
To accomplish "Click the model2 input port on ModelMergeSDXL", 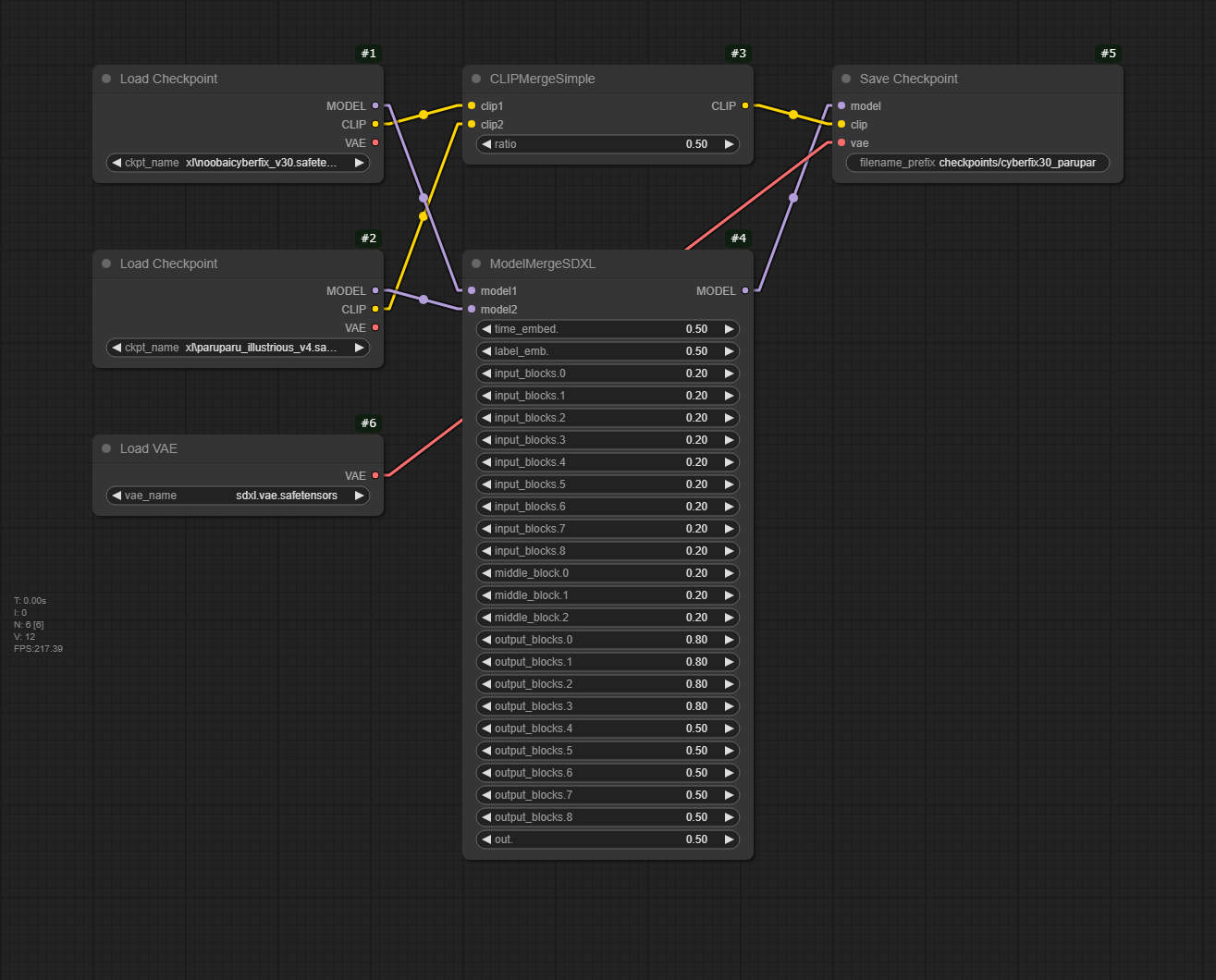I will click(x=472, y=310).
